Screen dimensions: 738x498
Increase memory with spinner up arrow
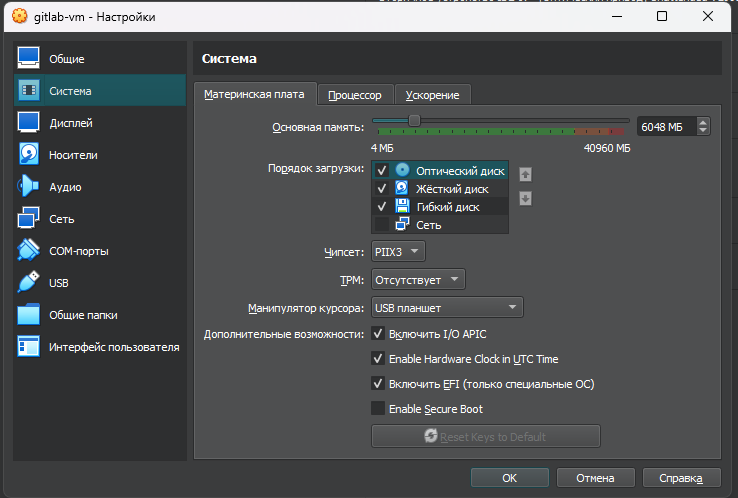pyautogui.click(x=703, y=122)
